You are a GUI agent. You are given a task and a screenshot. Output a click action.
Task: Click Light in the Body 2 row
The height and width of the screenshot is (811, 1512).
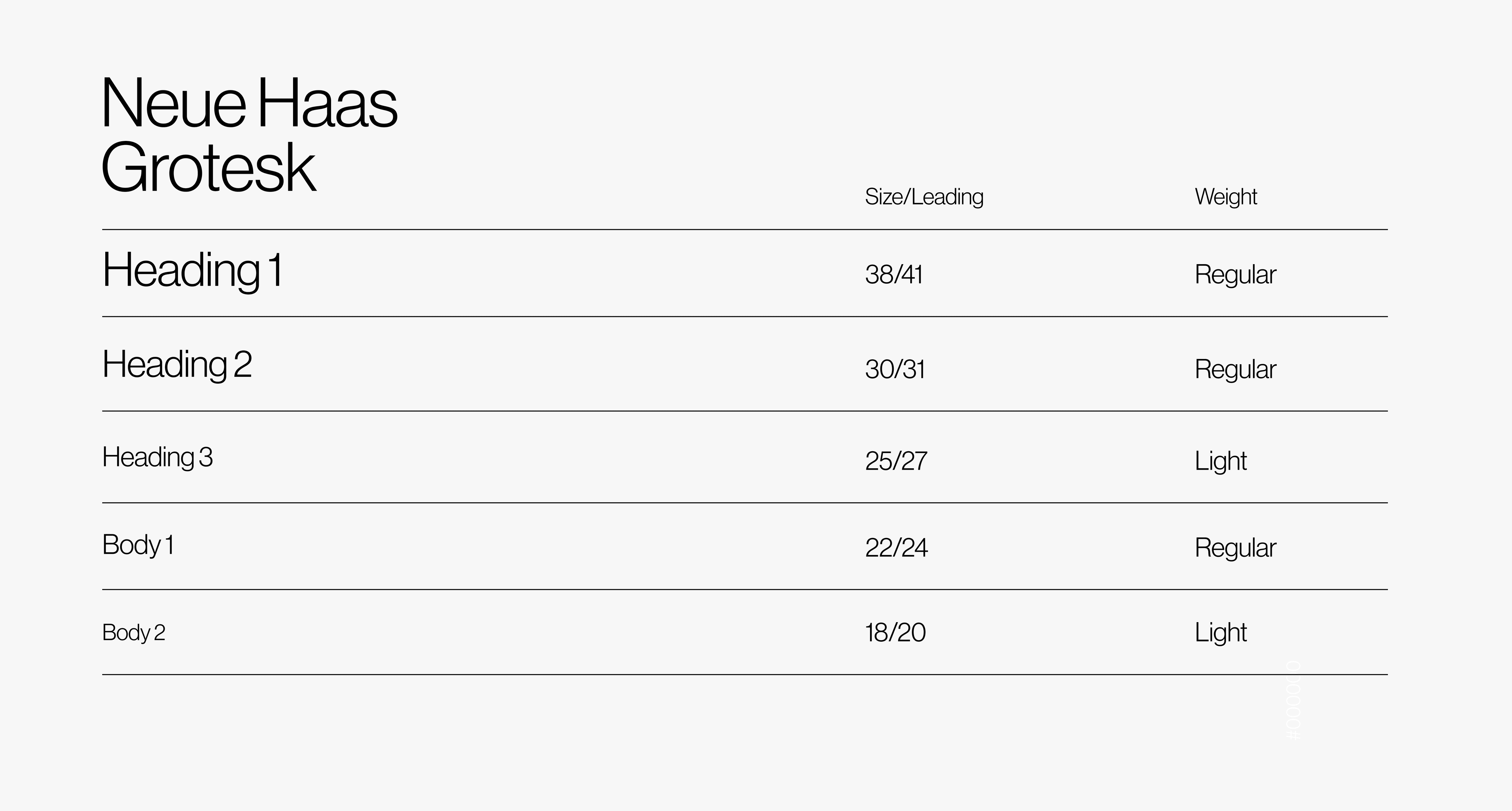(1220, 633)
